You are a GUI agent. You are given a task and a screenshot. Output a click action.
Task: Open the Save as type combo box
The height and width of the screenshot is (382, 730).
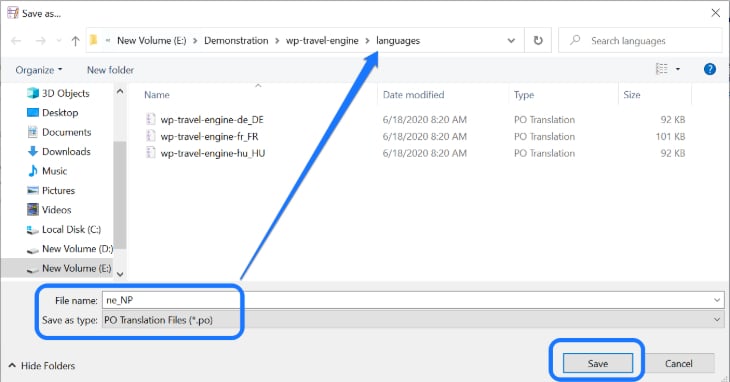click(x=413, y=320)
